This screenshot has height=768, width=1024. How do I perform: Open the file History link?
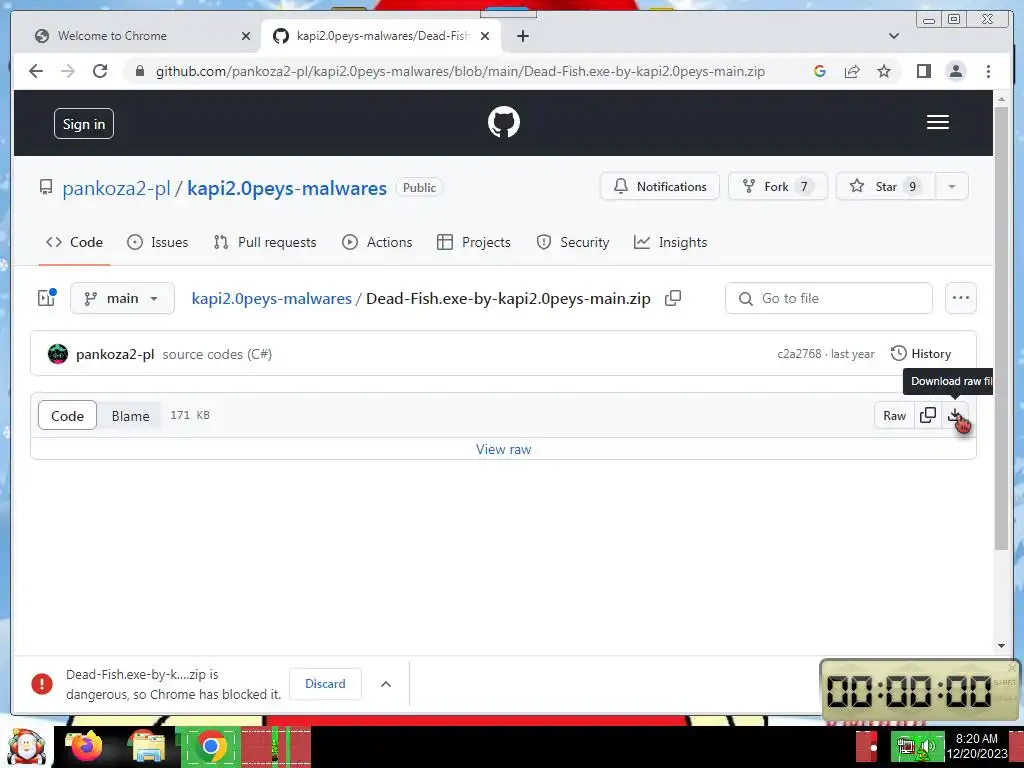[921, 354]
